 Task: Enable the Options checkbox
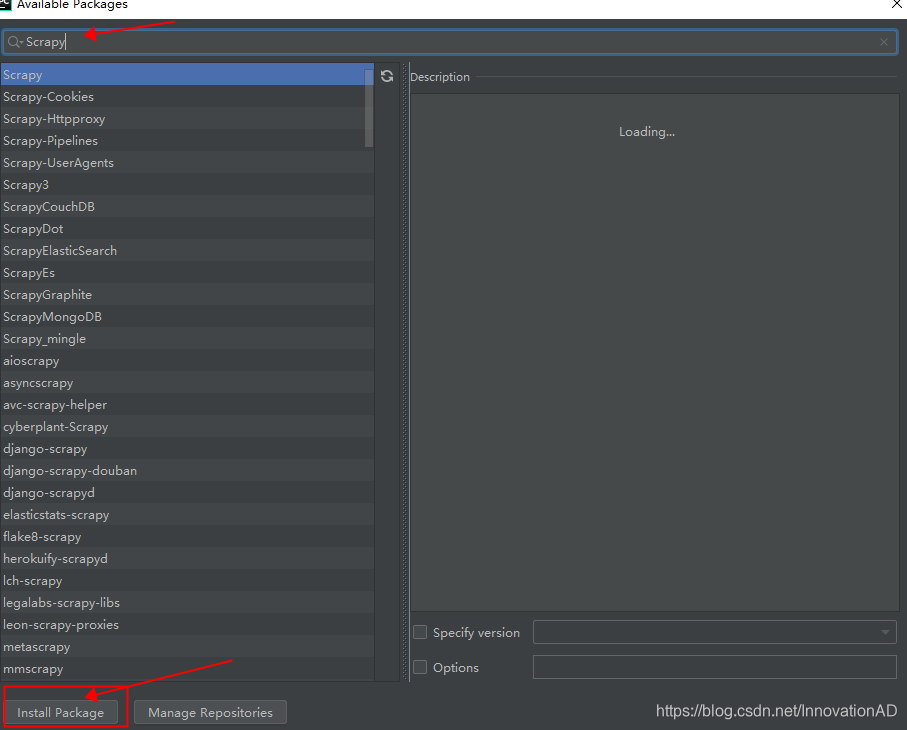click(x=420, y=667)
